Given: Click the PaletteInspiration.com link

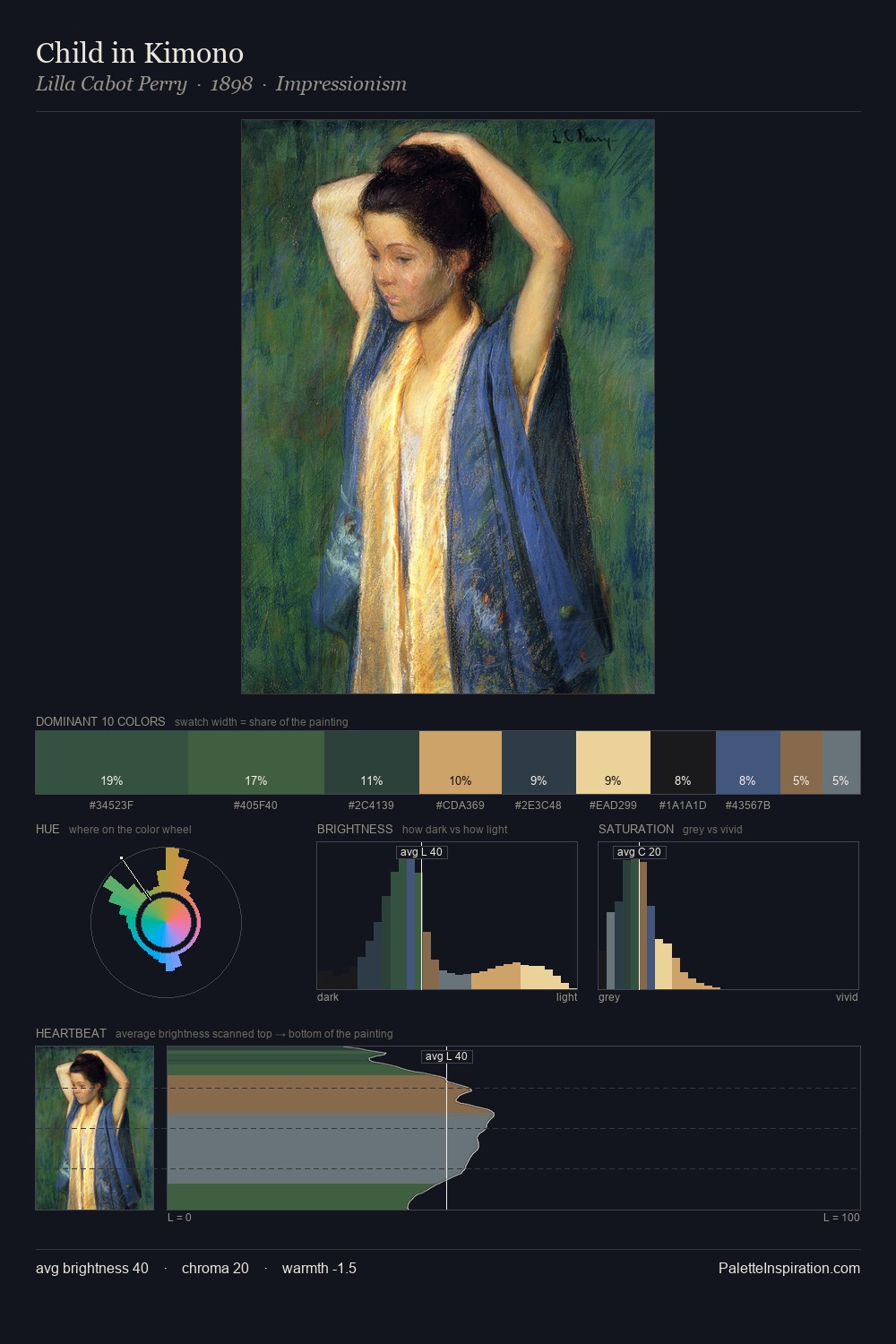Looking at the screenshot, I should pos(789,1268).
